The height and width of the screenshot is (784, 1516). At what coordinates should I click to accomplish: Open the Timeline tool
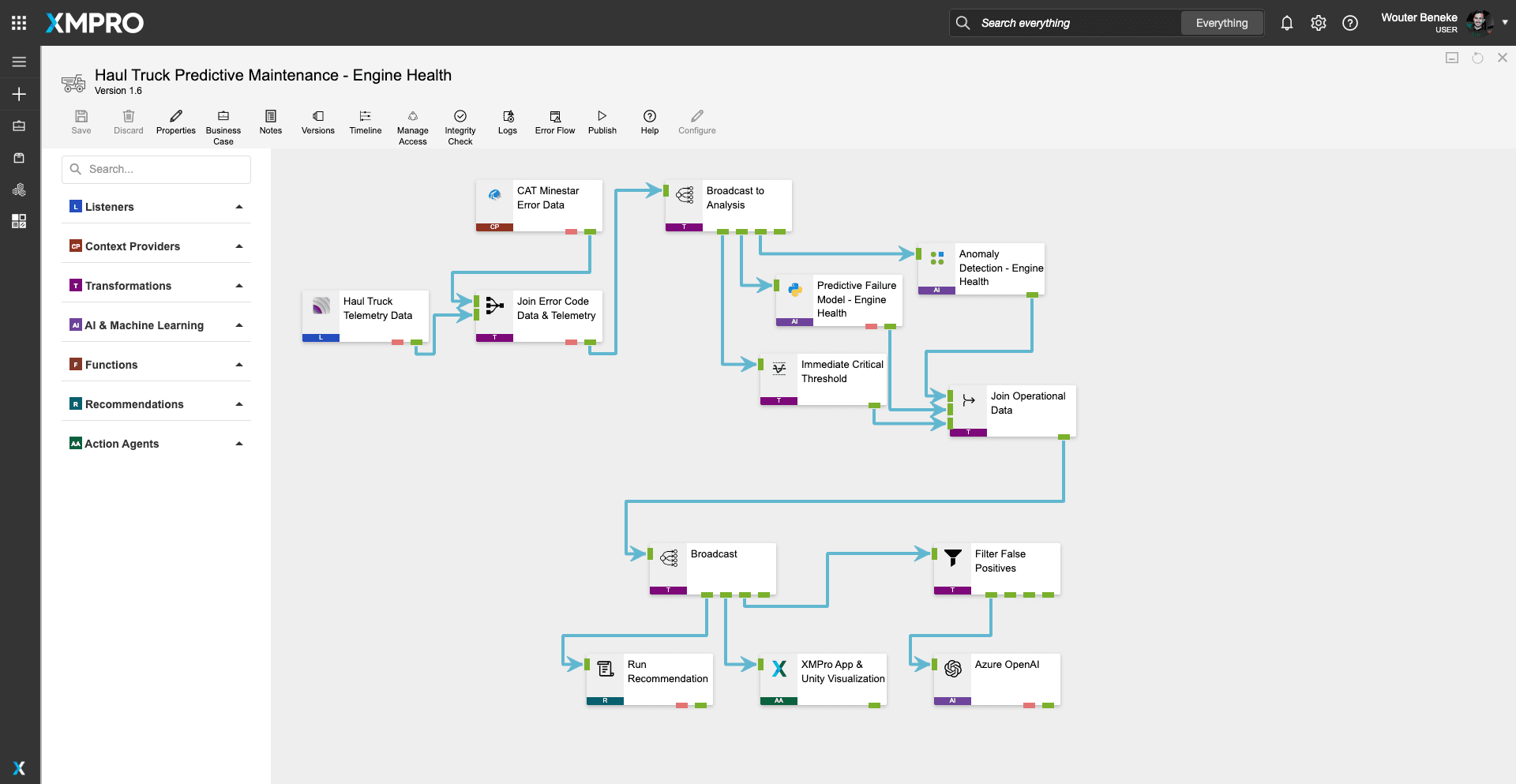point(365,117)
